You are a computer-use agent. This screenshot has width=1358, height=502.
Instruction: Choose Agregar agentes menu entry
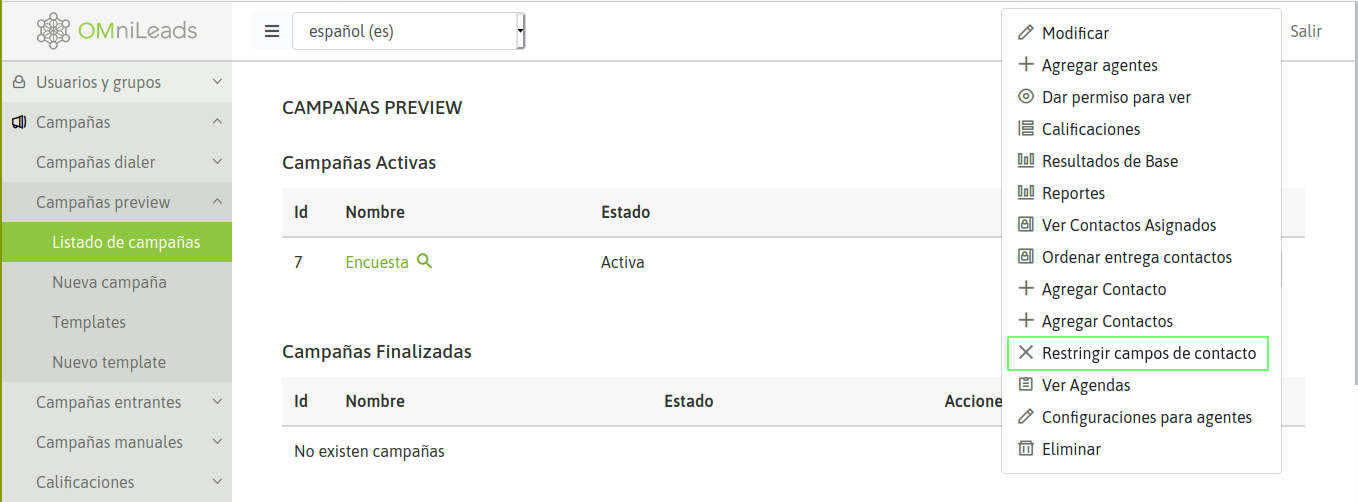point(1099,65)
